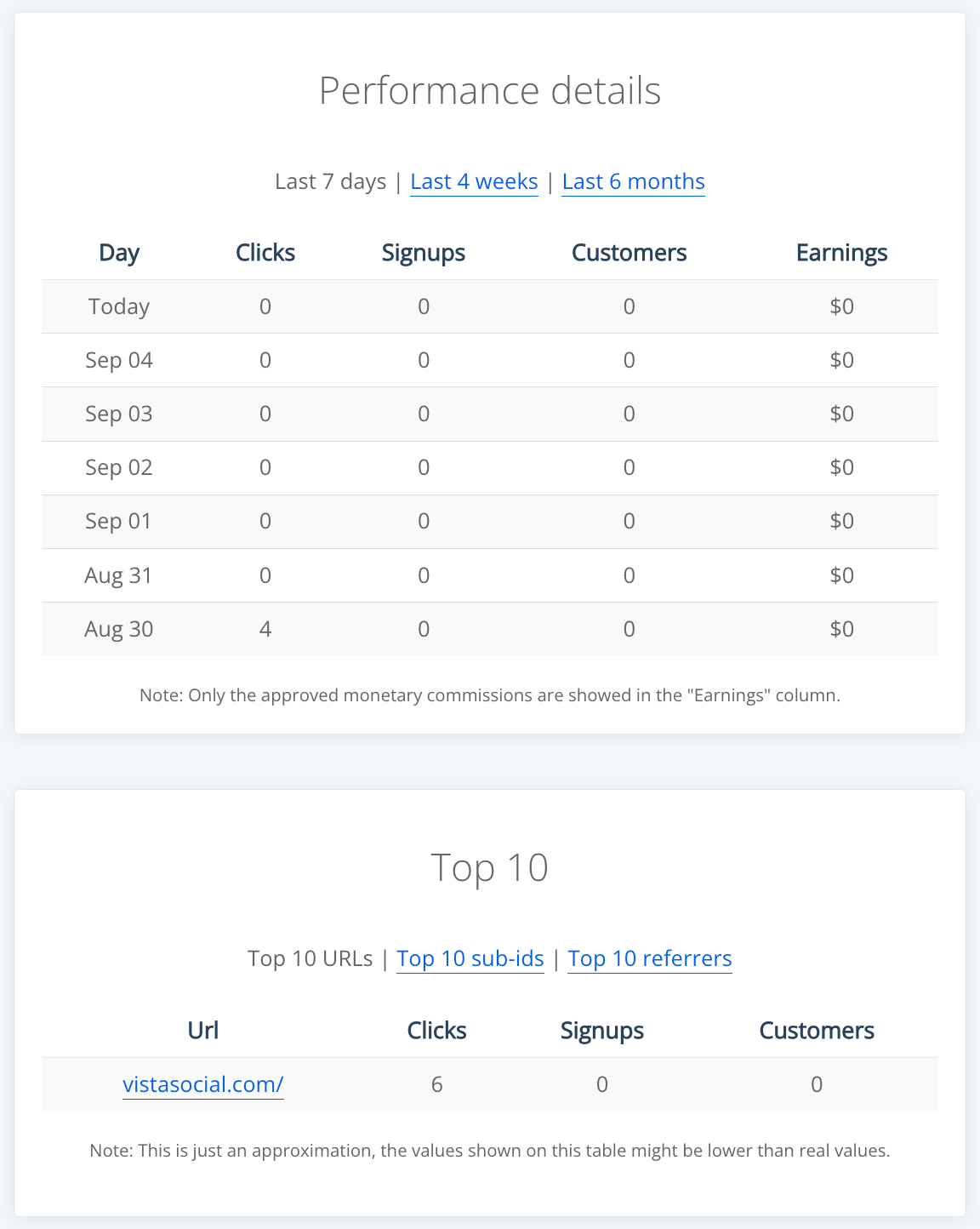Open the Last 6 months report
The image size is (980, 1229).
tap(633, 181)
